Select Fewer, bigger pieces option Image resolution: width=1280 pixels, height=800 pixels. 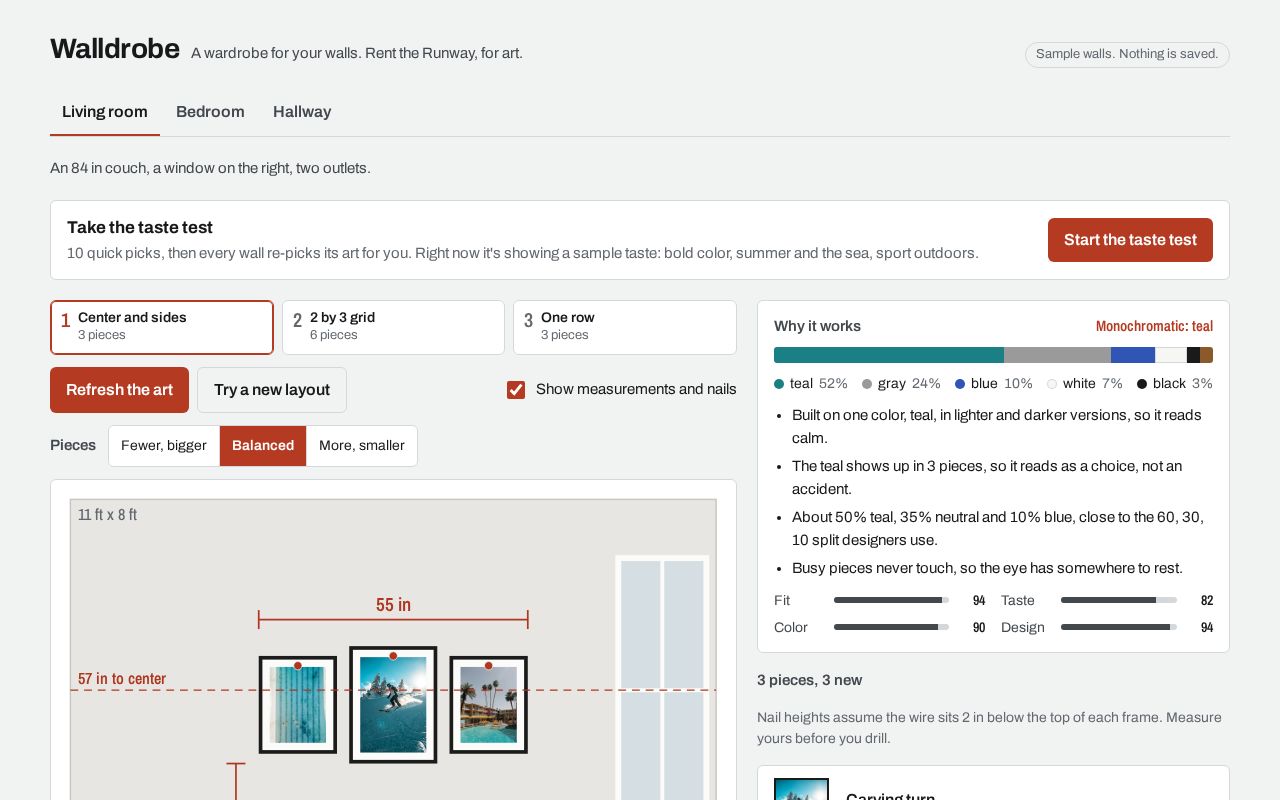pos(164,446)
